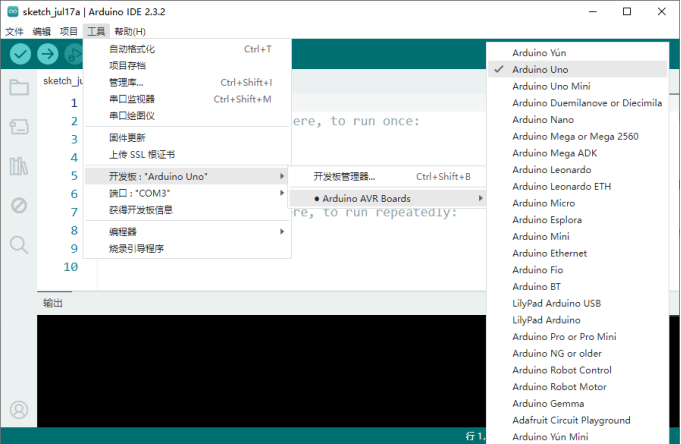Choose 自动格式化 from the tools menu
This screenshot has height=444, width=681.
coord(187,49)
